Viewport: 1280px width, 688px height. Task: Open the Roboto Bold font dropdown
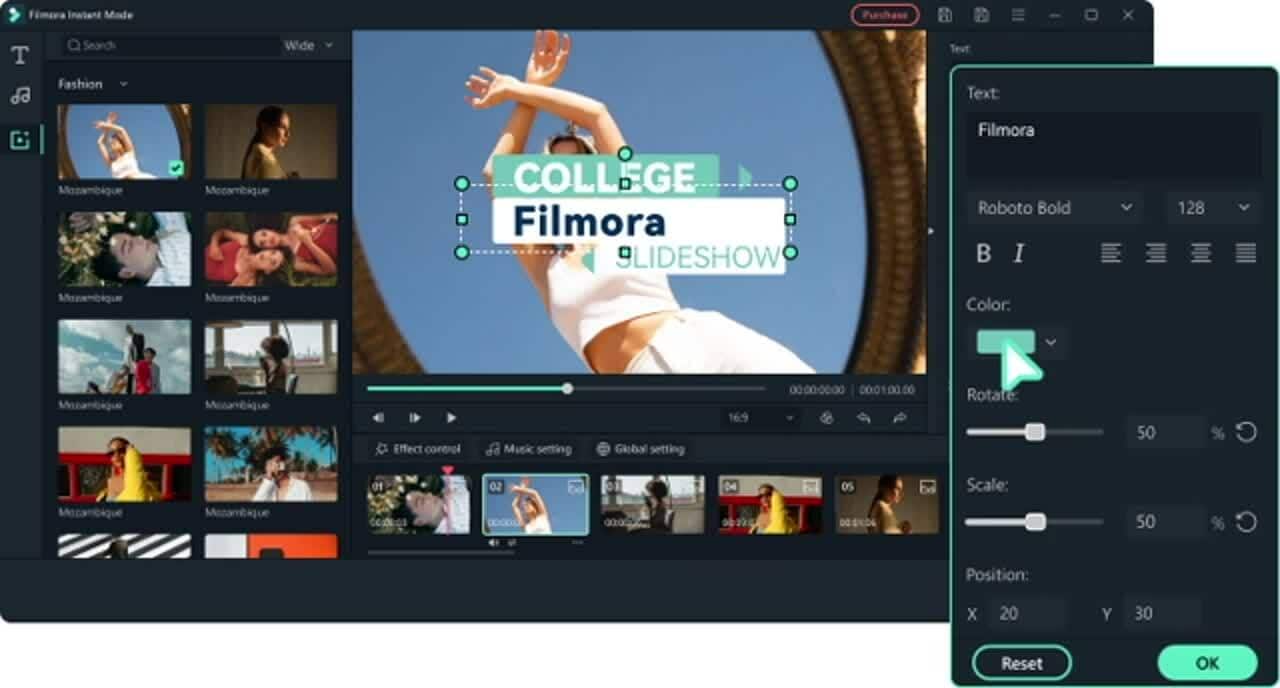[1053, 208]
